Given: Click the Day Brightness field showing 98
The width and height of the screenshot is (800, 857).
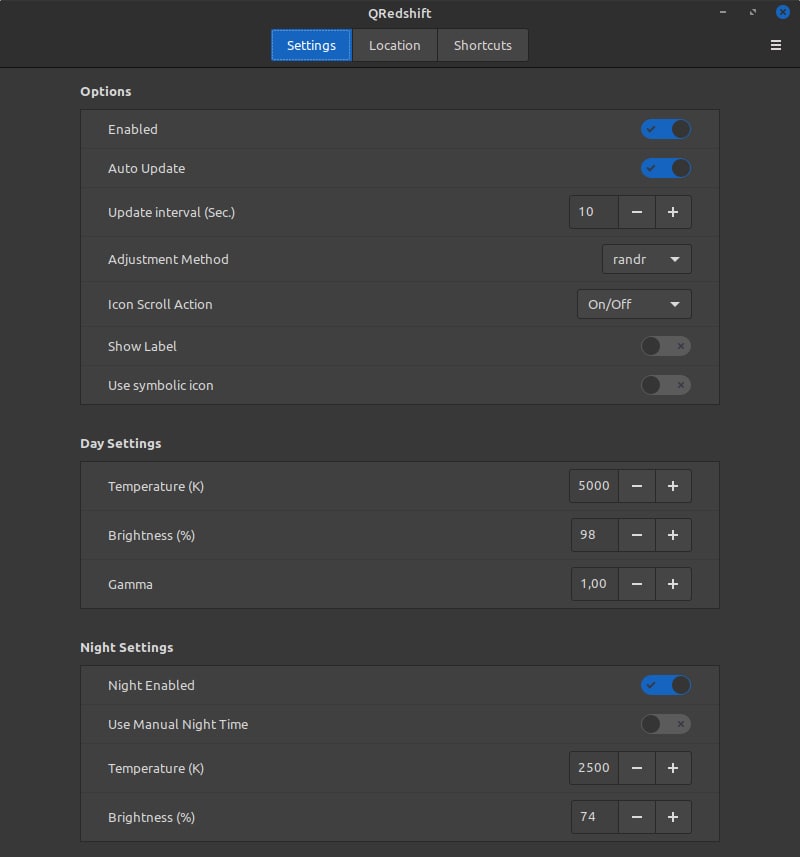Looking at the screenshot, I should [595, 535].
